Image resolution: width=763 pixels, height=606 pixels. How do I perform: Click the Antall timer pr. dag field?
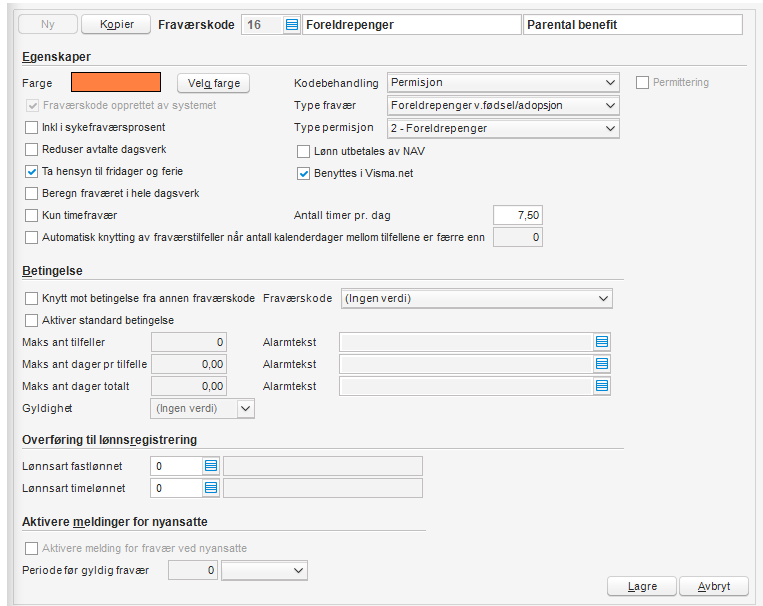tap(518, 215)
